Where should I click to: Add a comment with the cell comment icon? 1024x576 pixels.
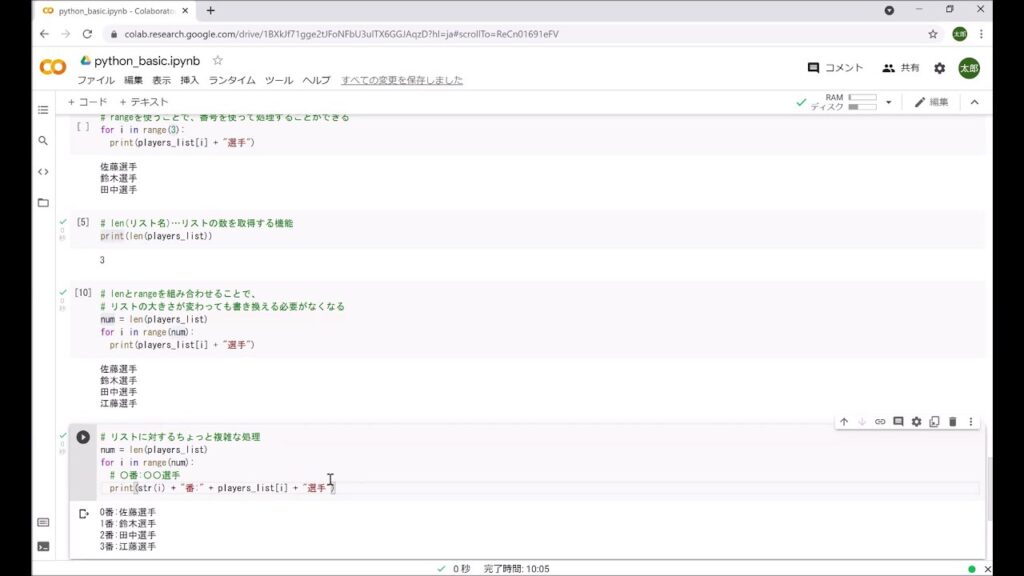point(898,421)
